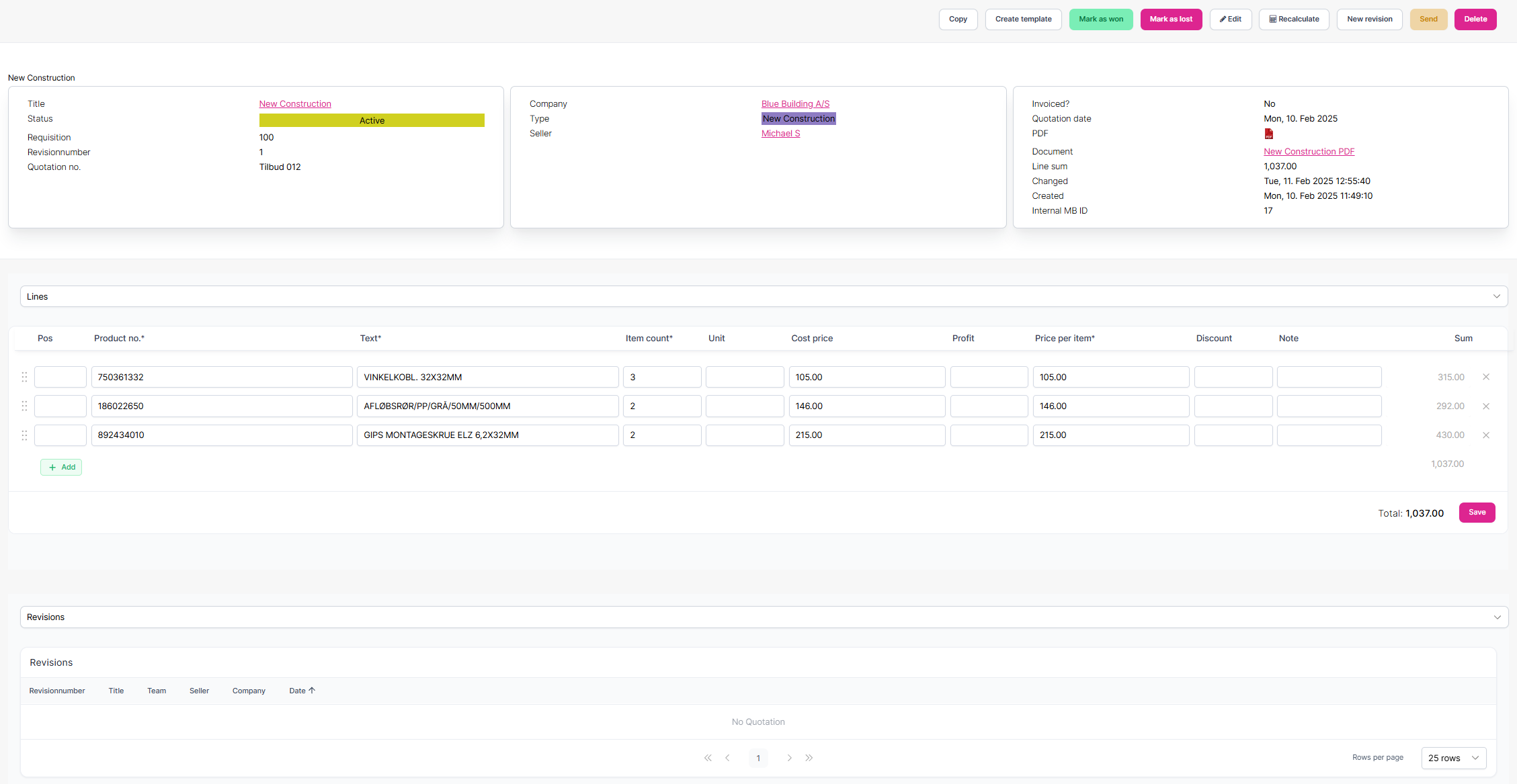Open the rows per page dropdown

1453,758
